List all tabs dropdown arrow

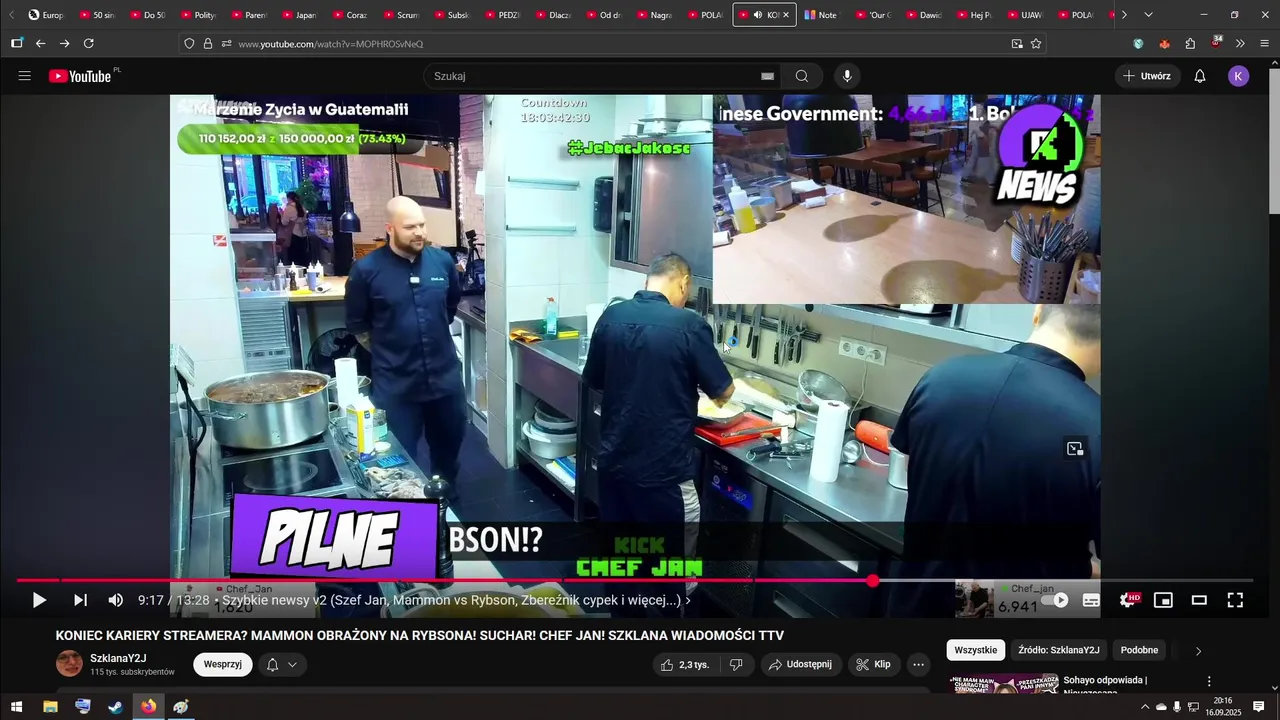(1148, 15)
